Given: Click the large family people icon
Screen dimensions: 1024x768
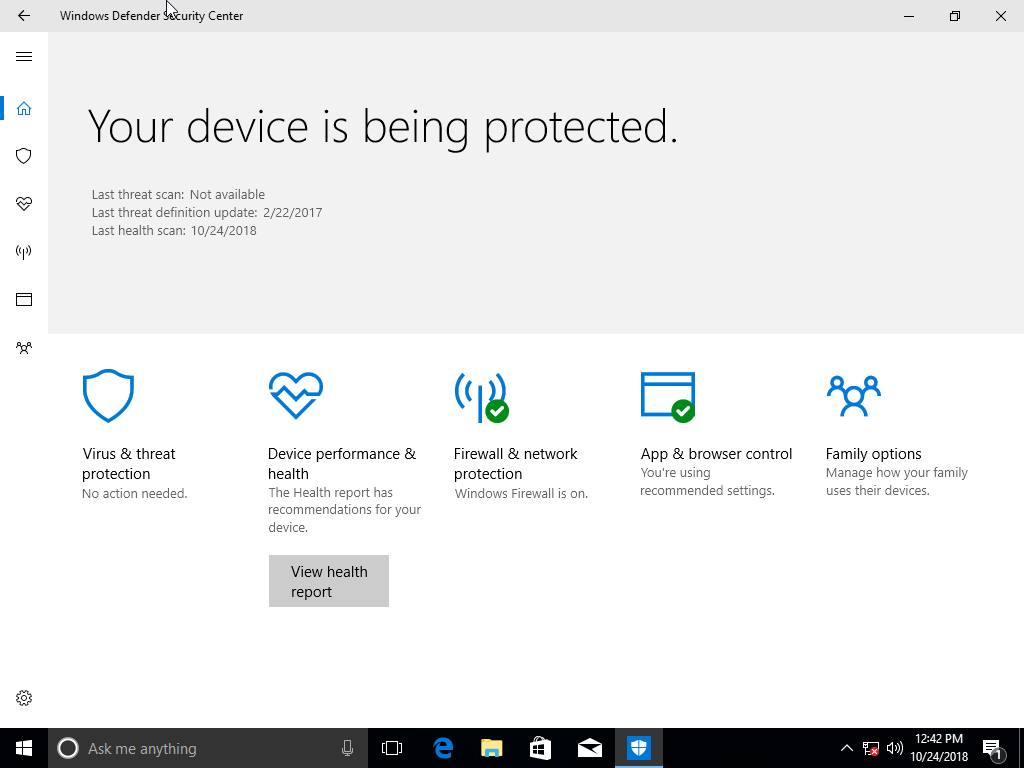Looking at the screenshot, I should coord(854,396).
